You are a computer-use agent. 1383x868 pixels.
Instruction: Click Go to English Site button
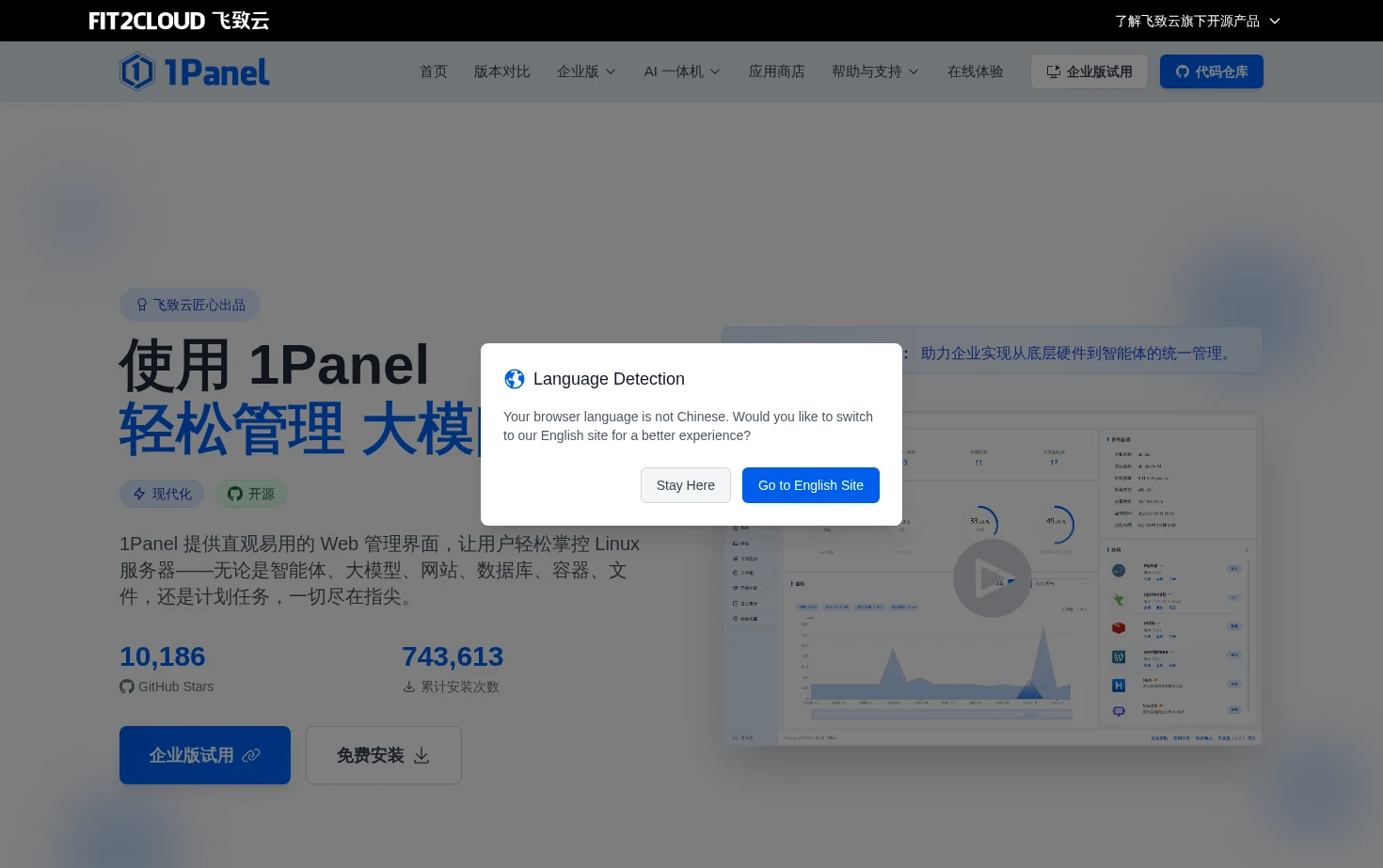click(811, 485)
